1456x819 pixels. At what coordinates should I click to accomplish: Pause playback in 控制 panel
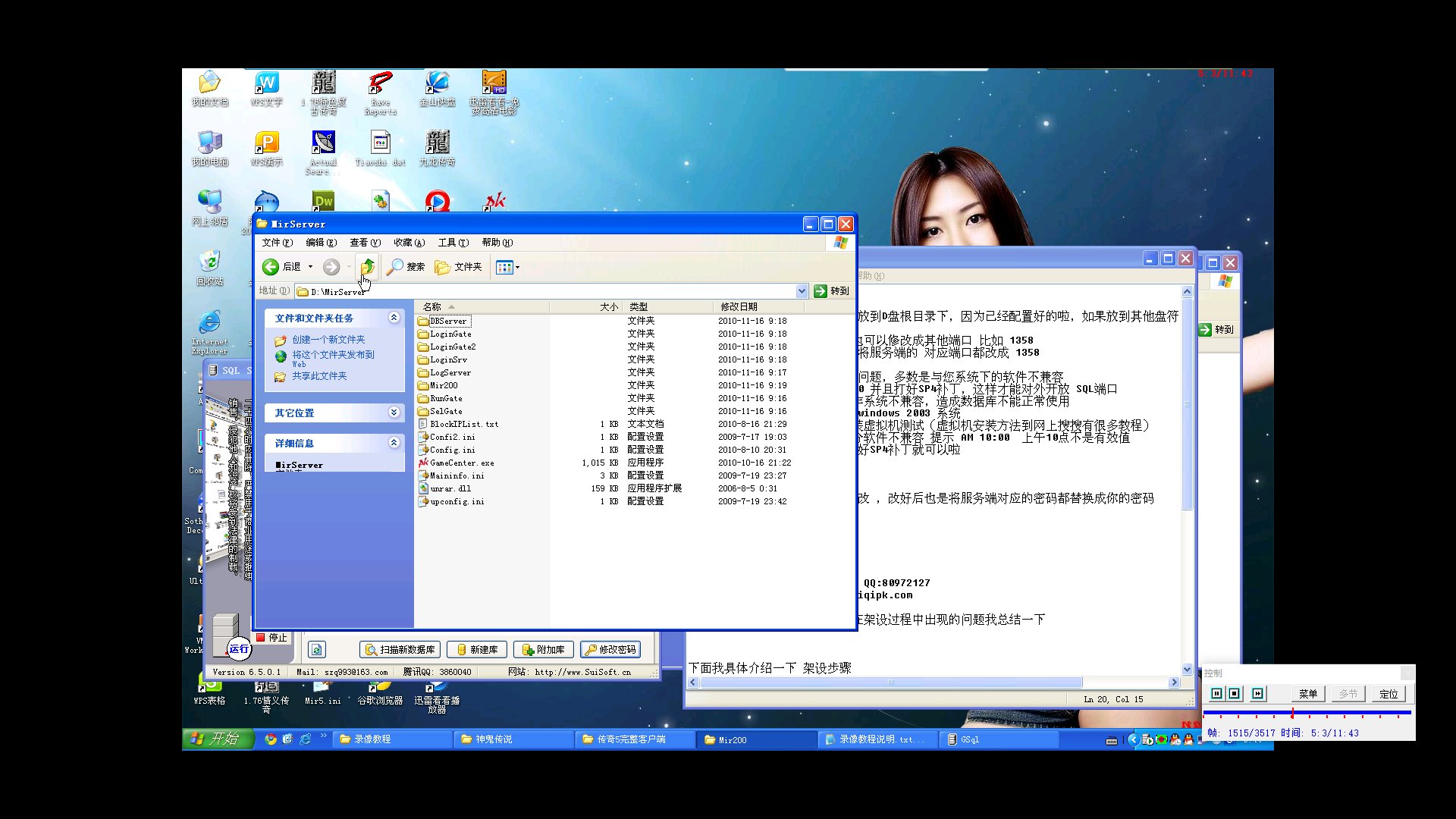pos(1217,693)
